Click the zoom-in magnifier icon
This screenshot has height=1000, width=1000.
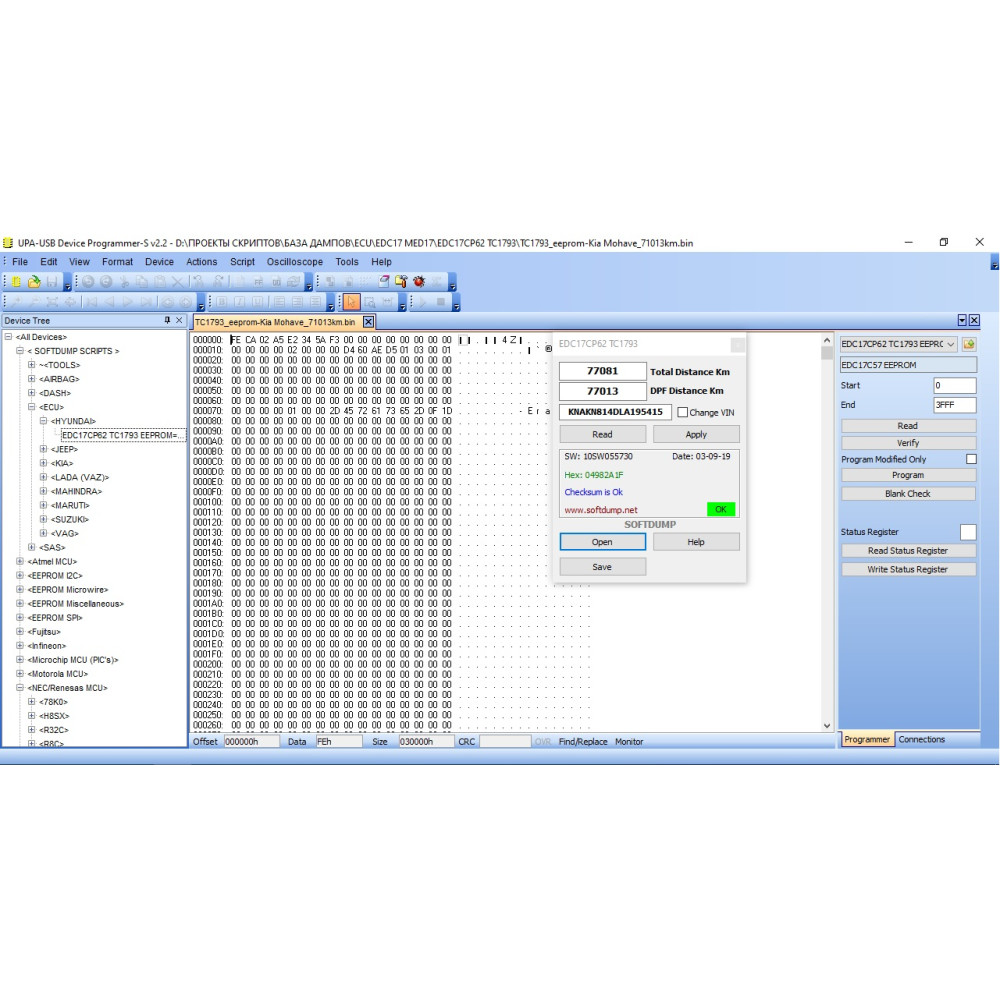(x=15, y=302)
